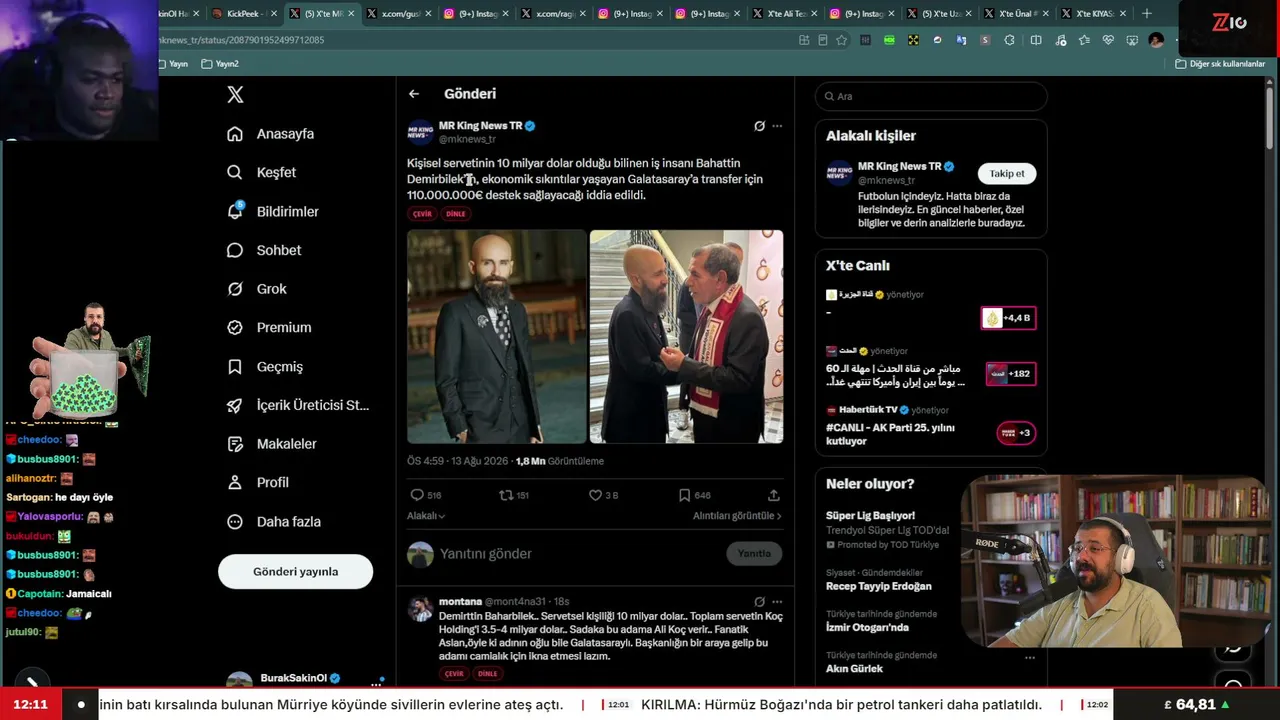Click the Grok icon on MR King News post

759,126
